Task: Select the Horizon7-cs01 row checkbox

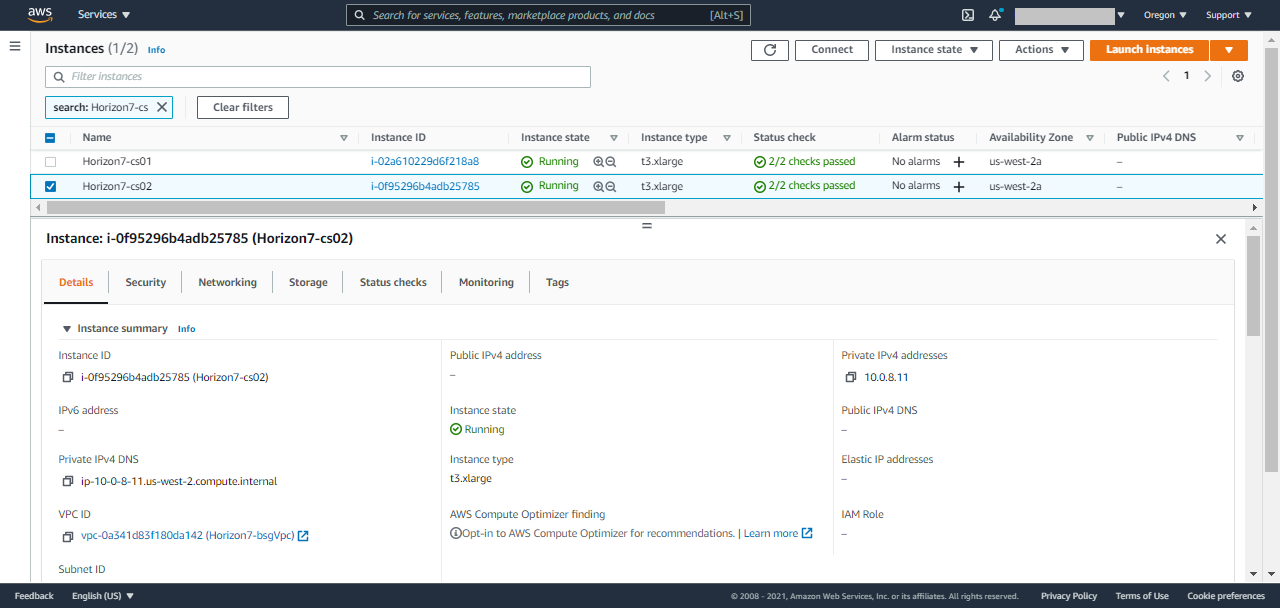Action: (52, 161)
